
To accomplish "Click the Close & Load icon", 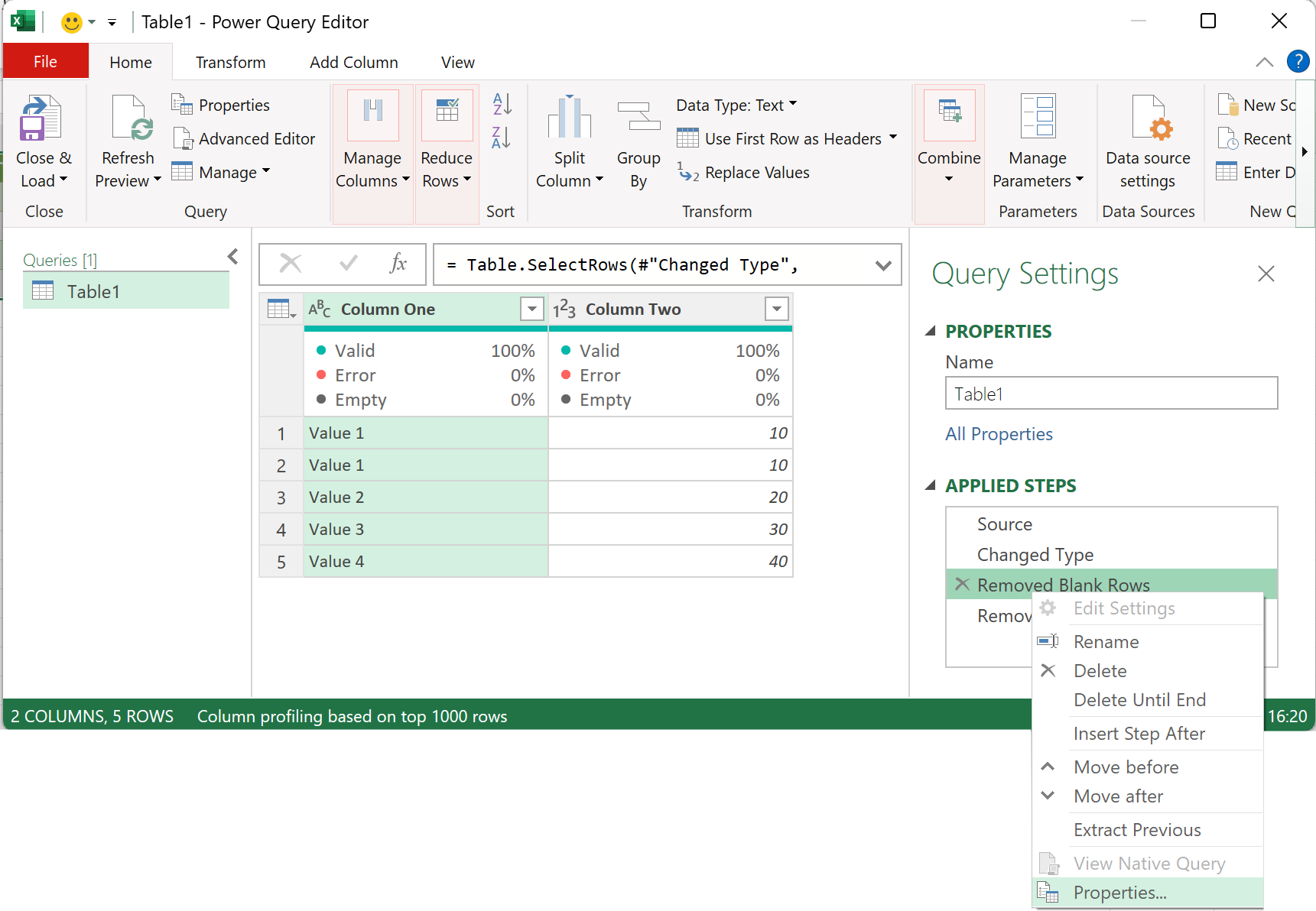I will click(x=40, y=118).
